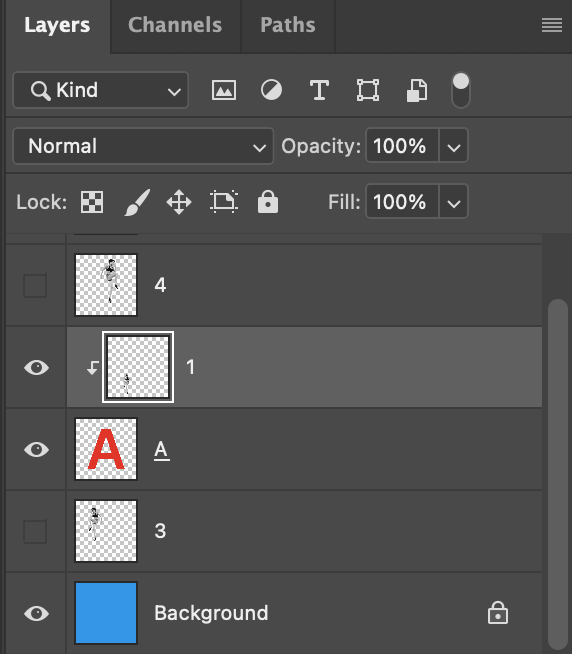This screenshot has height=654, width=572.
Task: Lock position move icon
Action: [x=179, y=202]
